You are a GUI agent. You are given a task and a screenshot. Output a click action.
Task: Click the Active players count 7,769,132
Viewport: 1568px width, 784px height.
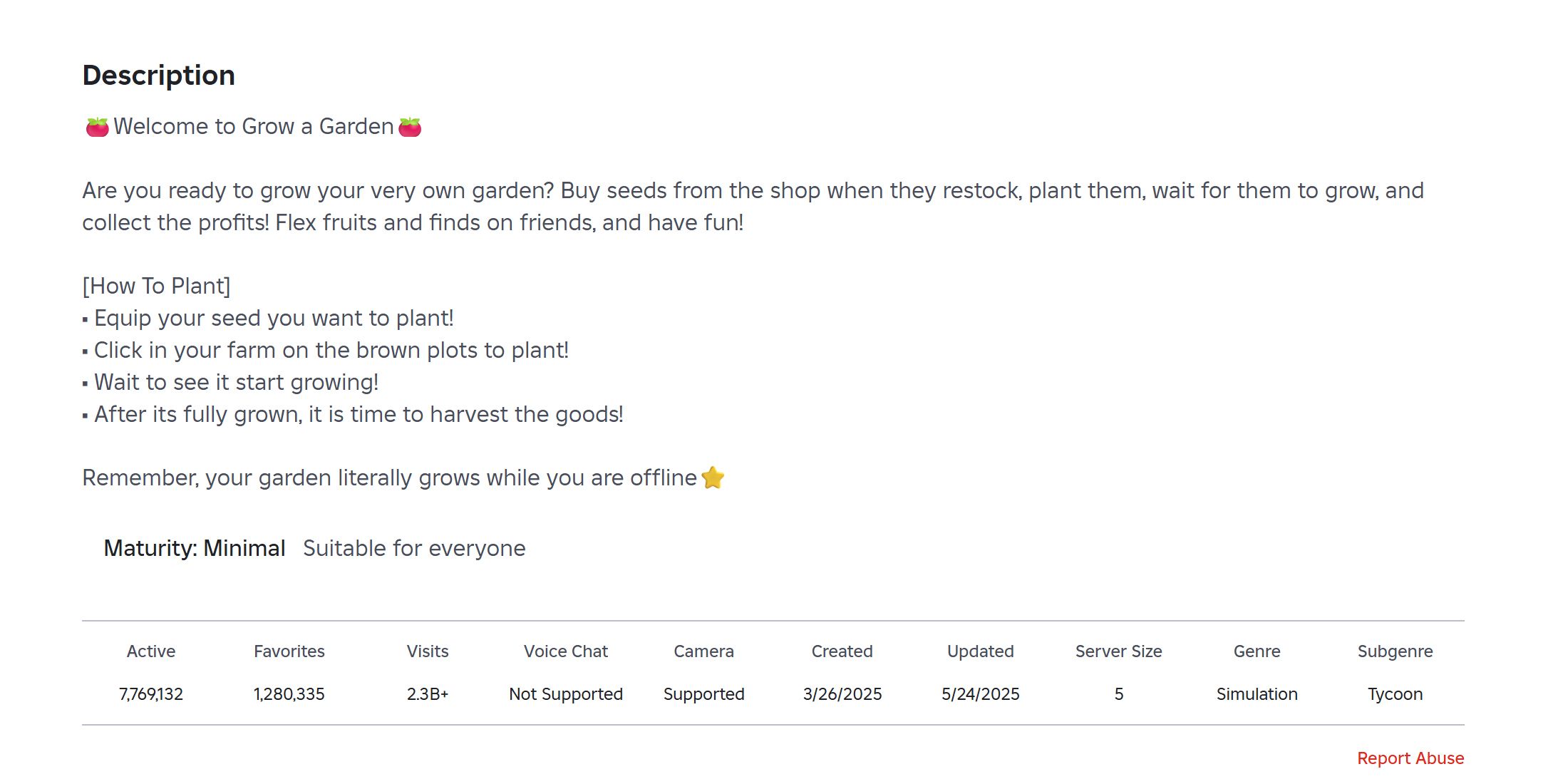pyautogui.click(x=151, y=694)
